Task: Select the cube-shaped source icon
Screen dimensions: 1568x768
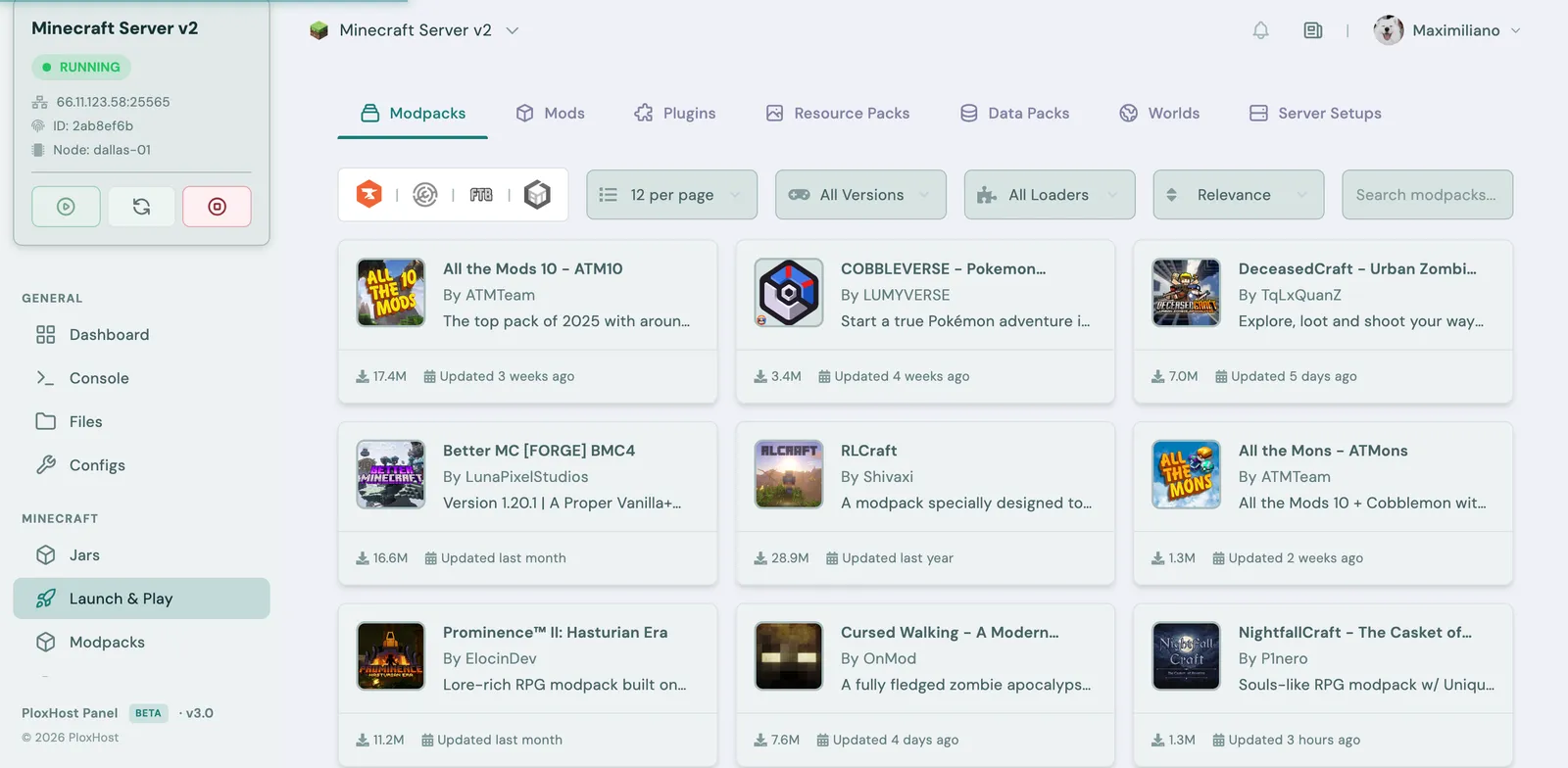Action: (537, 195)
